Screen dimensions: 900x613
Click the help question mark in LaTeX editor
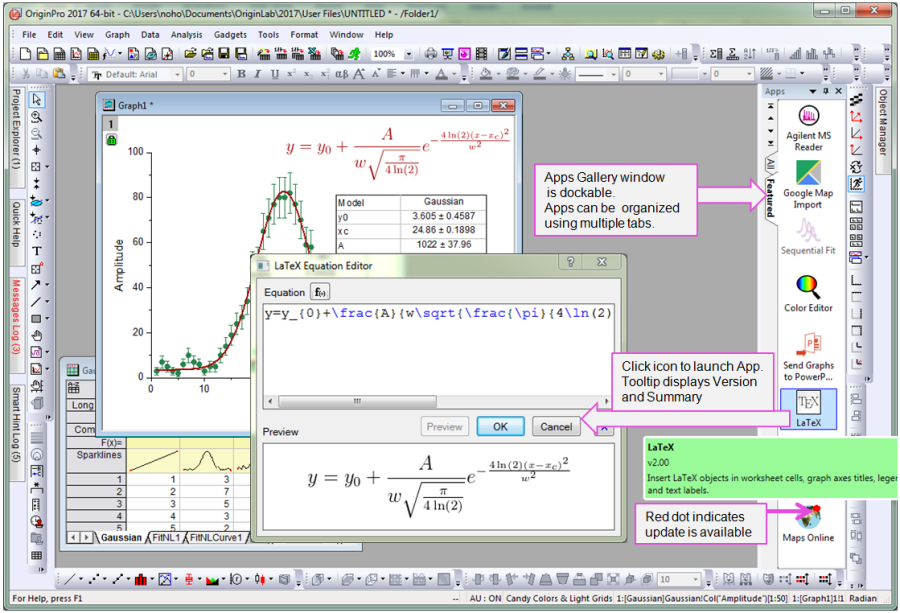click(x=571, y=262)
